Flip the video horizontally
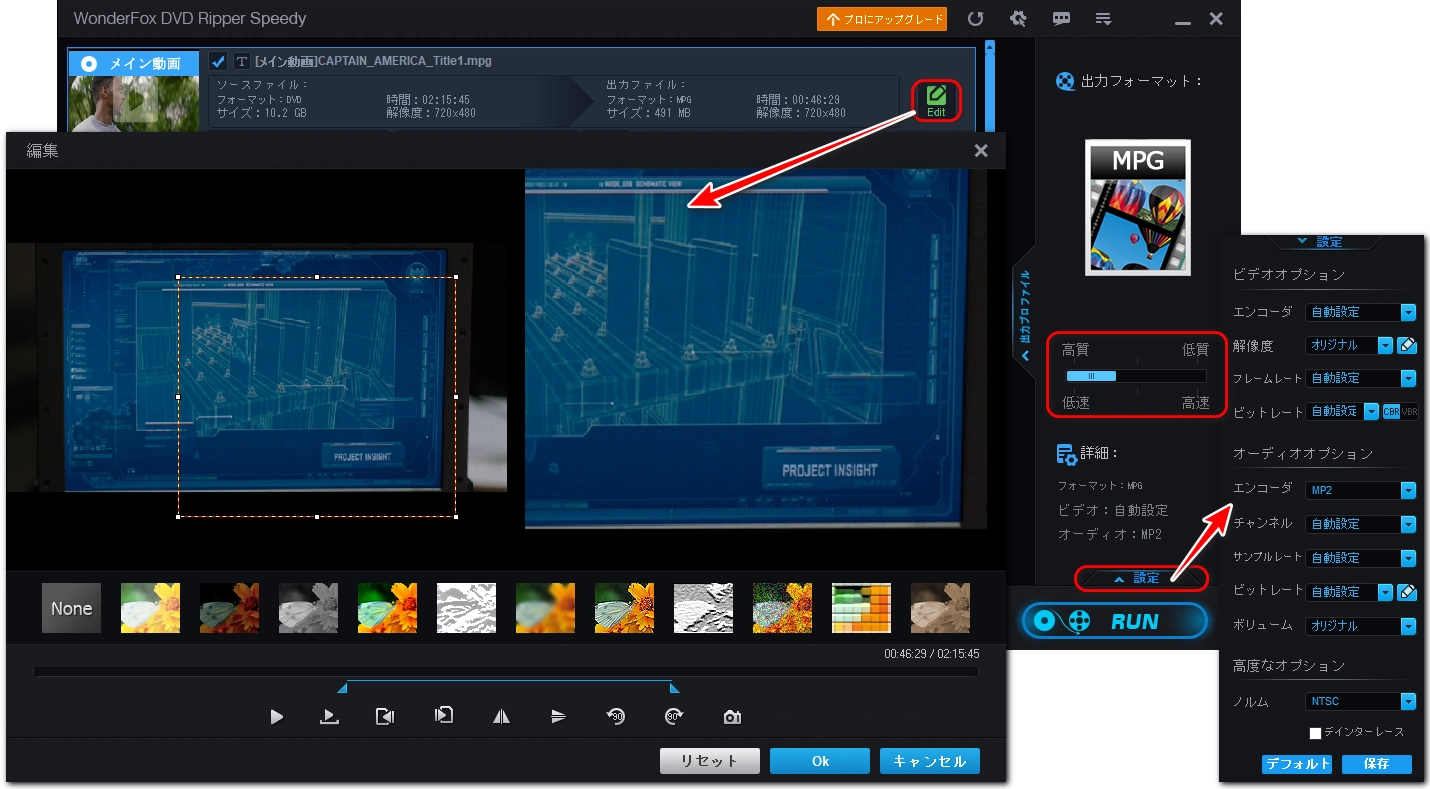1430x789 pixels. coord(502,717)
